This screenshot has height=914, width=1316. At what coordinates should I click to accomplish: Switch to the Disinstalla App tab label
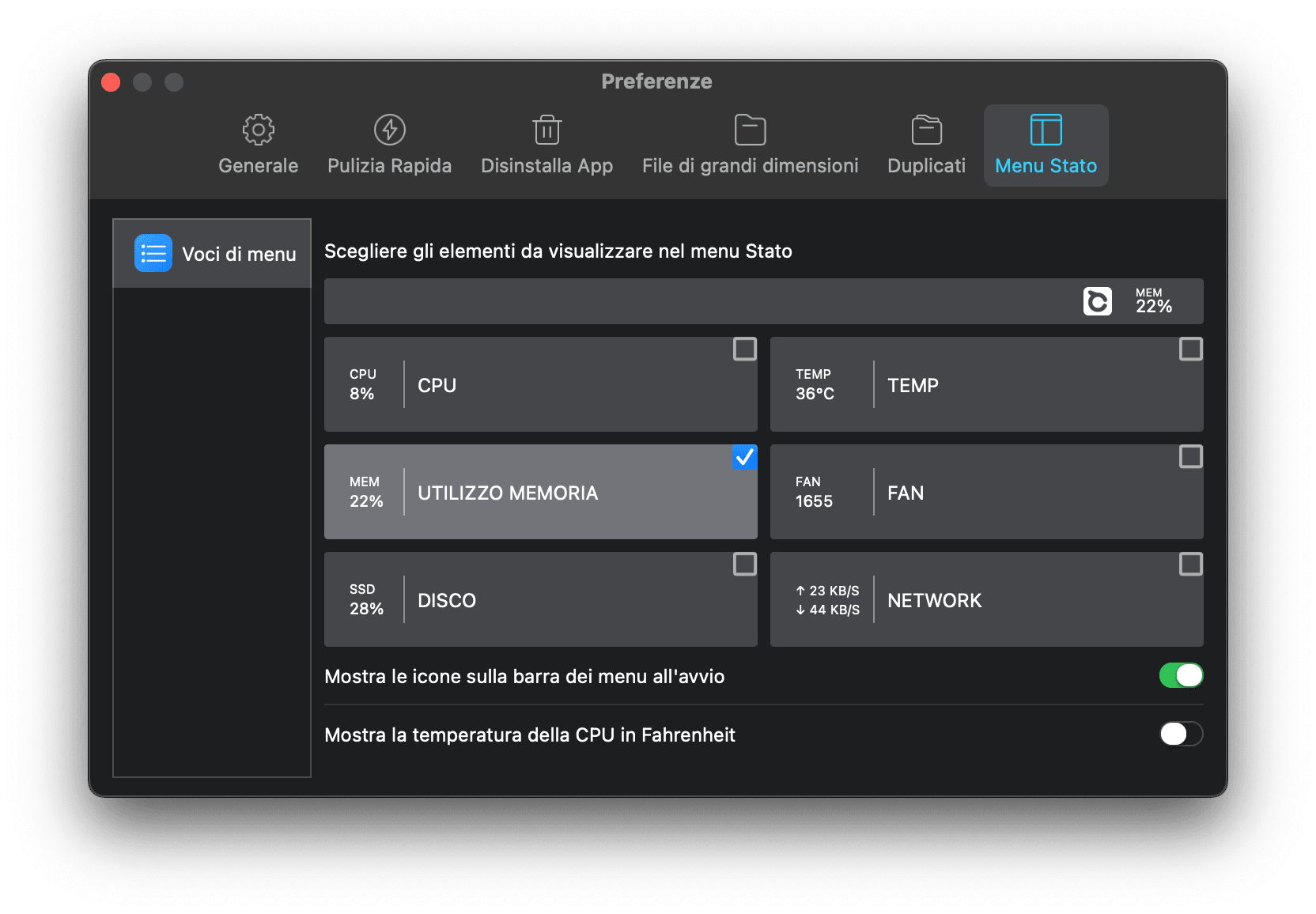click(x=546, y=166)
